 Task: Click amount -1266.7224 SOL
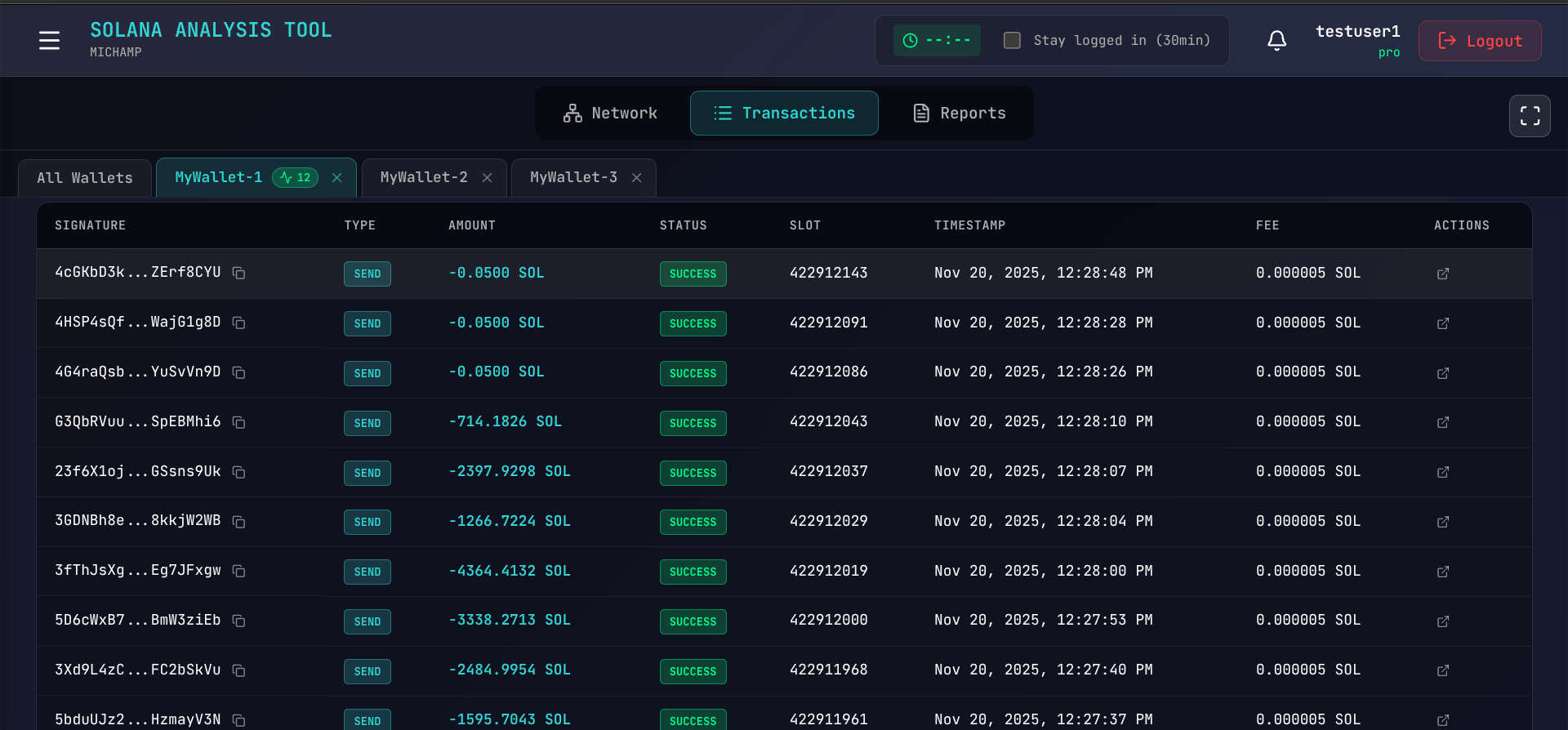pos(510,521)
